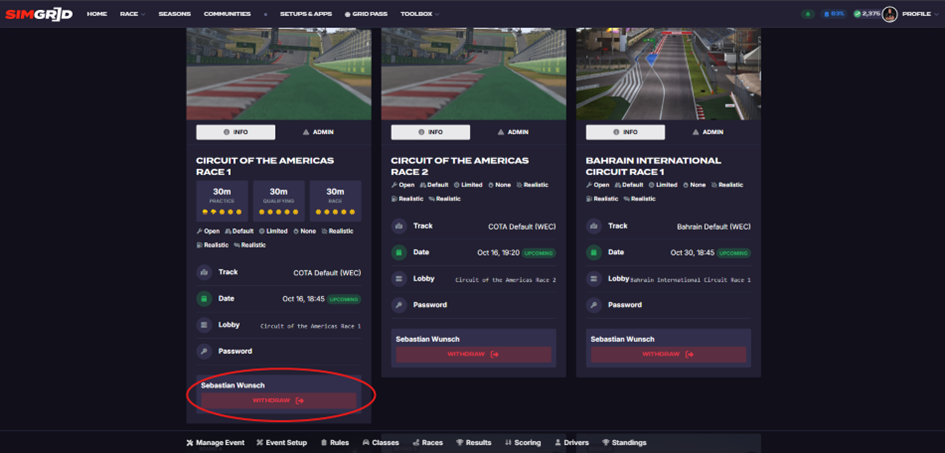This screenshot has height=453, width=945.
Task: Switch to Admin on COTA Race 1 card
Action: 318,132
